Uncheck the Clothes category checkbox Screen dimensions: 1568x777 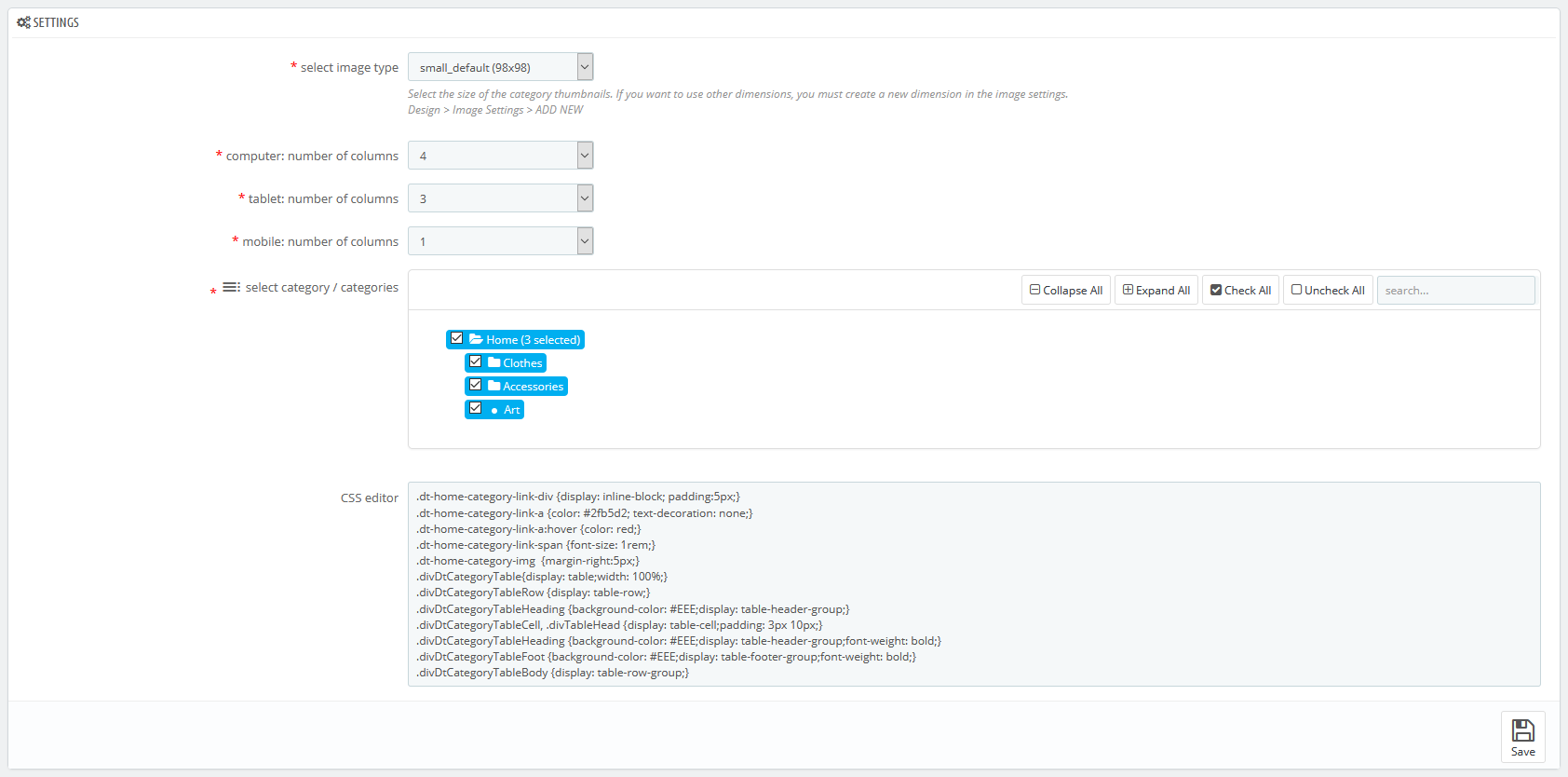(476, 361)
